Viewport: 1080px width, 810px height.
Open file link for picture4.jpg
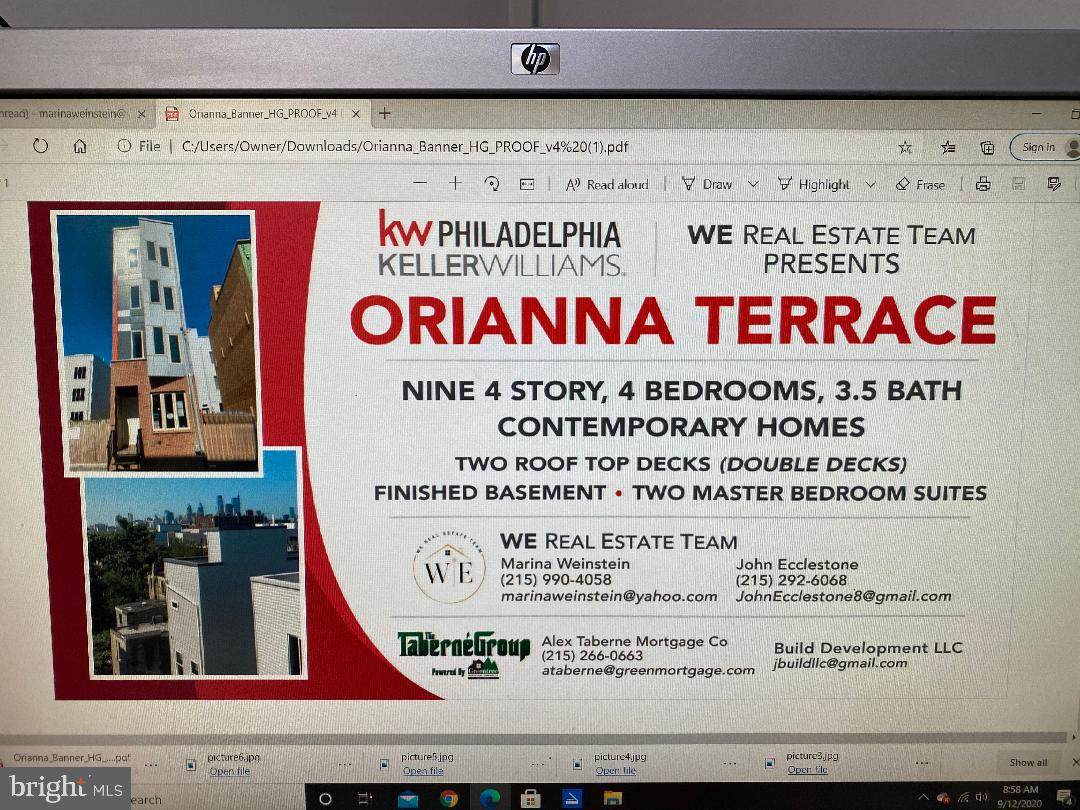(x=616, y=771)
